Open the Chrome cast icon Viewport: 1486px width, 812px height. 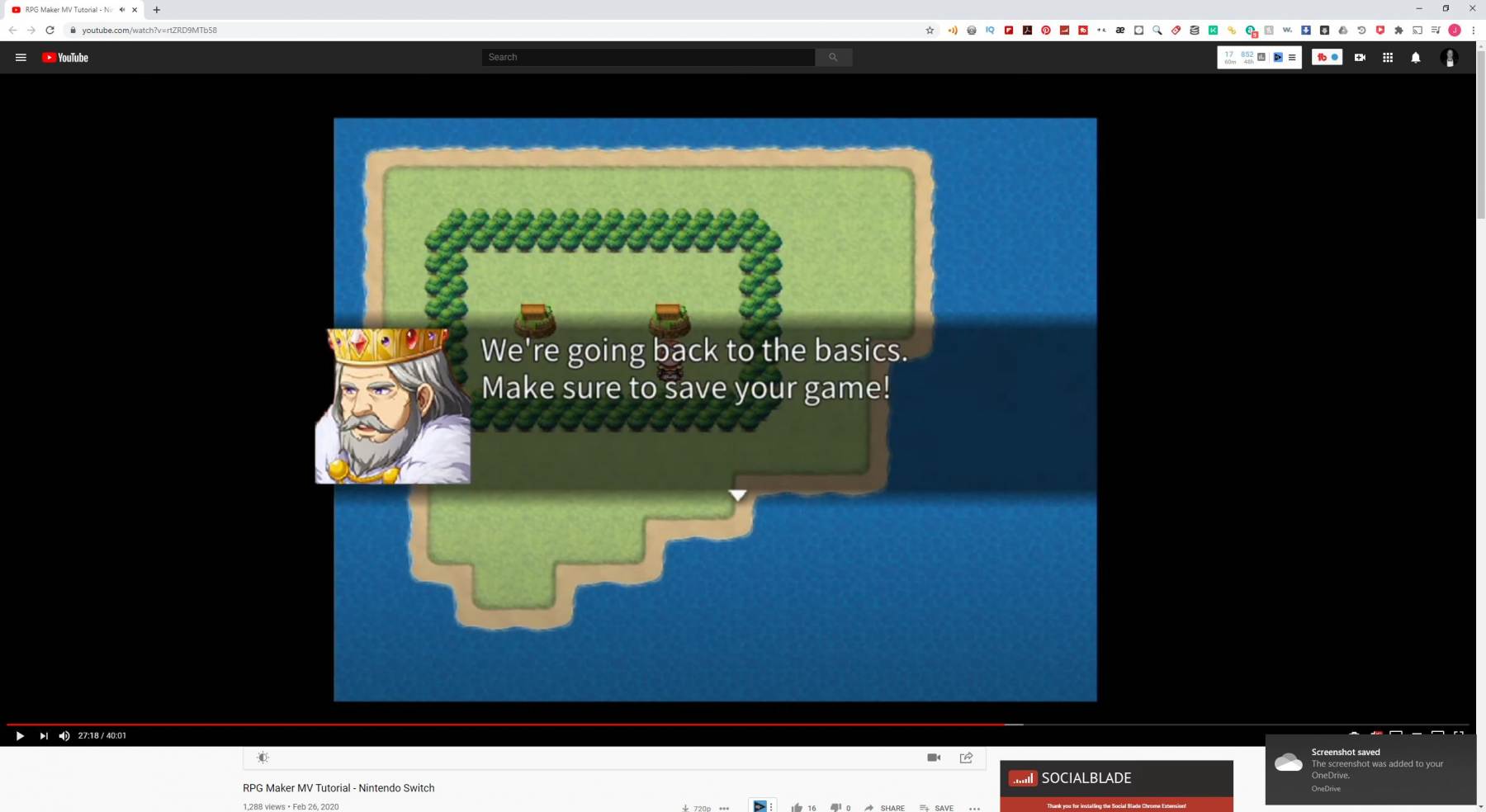click(x=1417, y=30)
